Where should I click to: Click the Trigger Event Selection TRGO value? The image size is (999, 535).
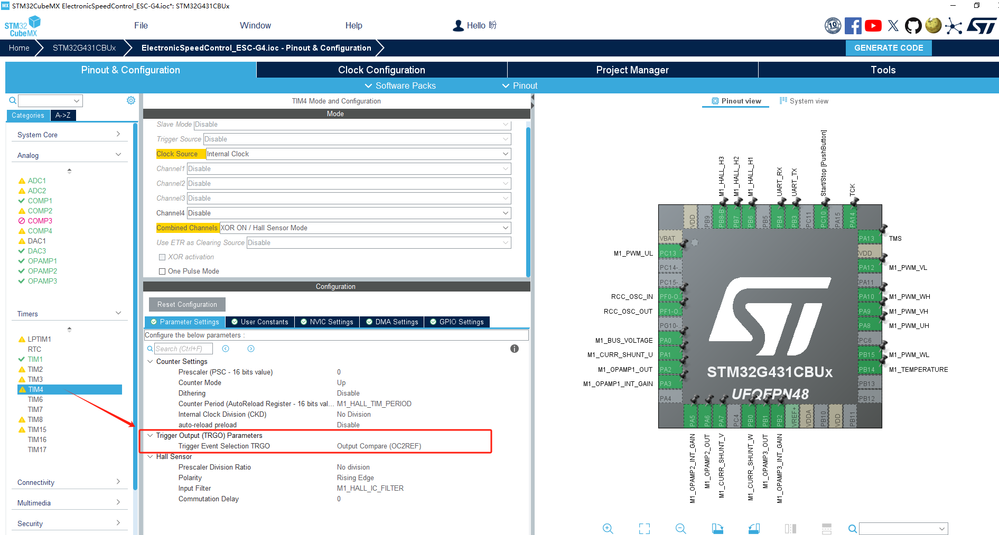[x=378, y=446]
